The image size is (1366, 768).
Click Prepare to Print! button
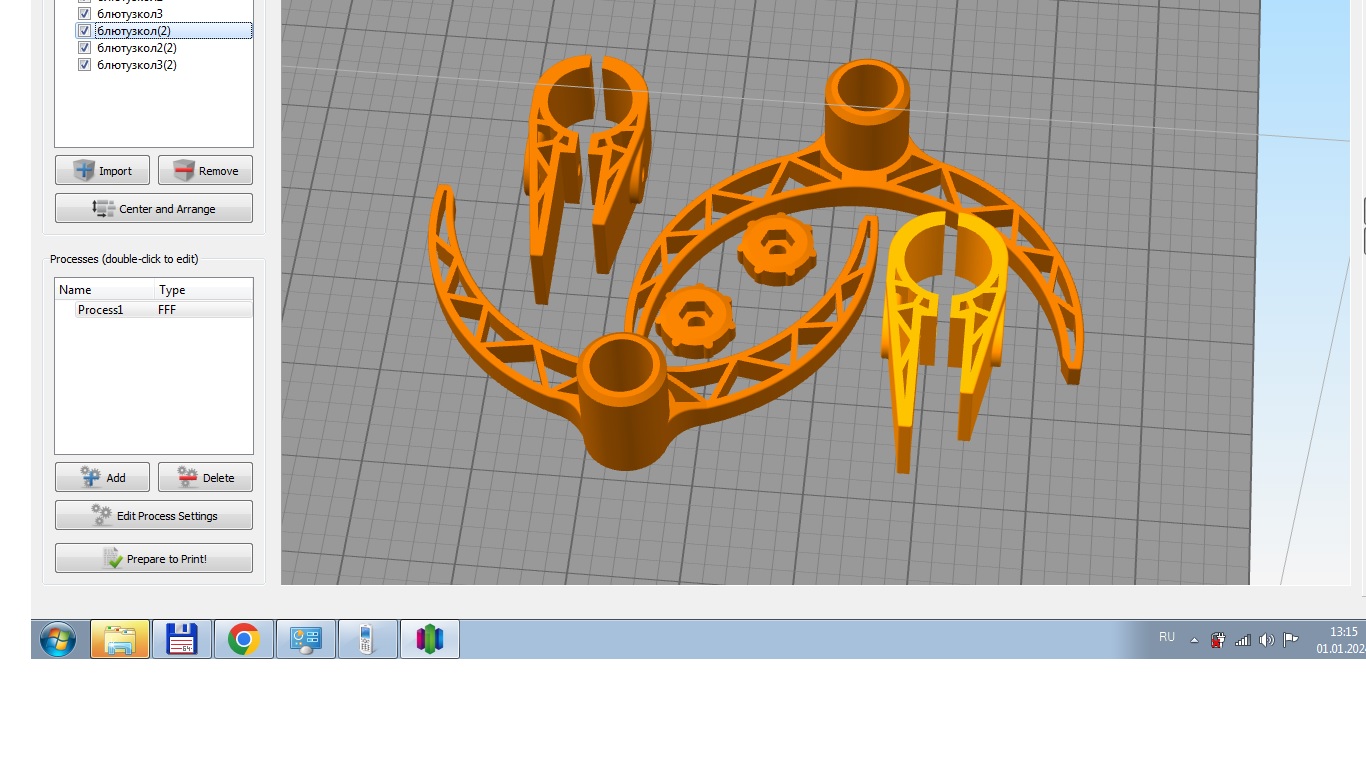tap(154, 558)
